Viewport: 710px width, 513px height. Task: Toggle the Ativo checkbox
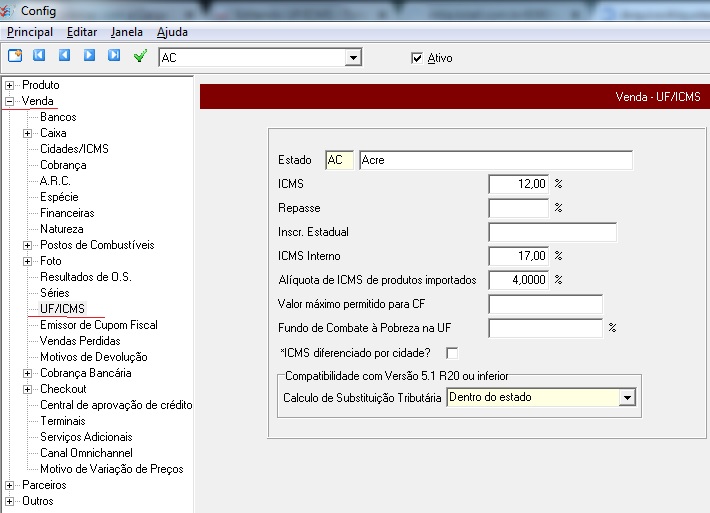point(417,58)
